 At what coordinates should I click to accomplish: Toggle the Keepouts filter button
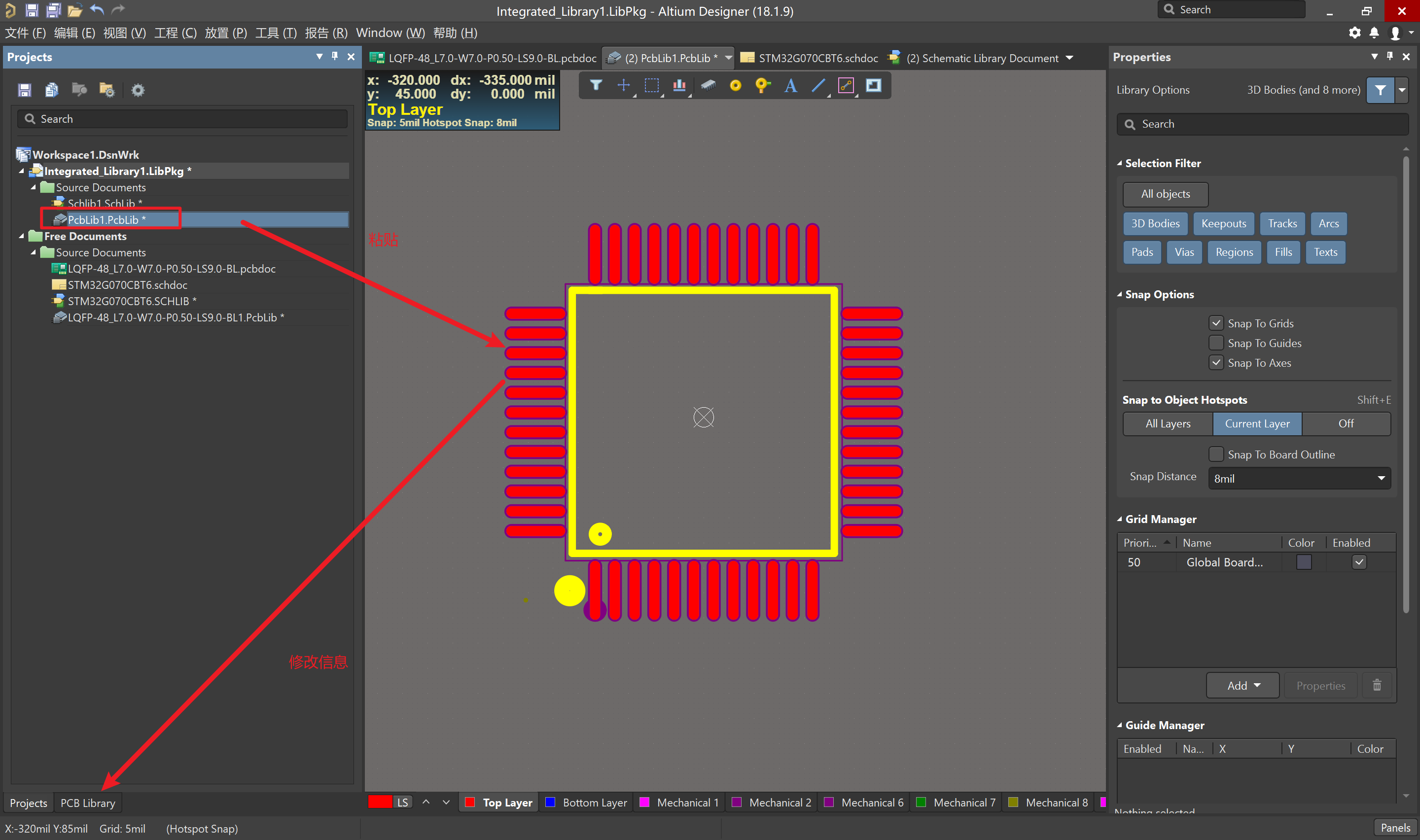[x=1223, y=223]
